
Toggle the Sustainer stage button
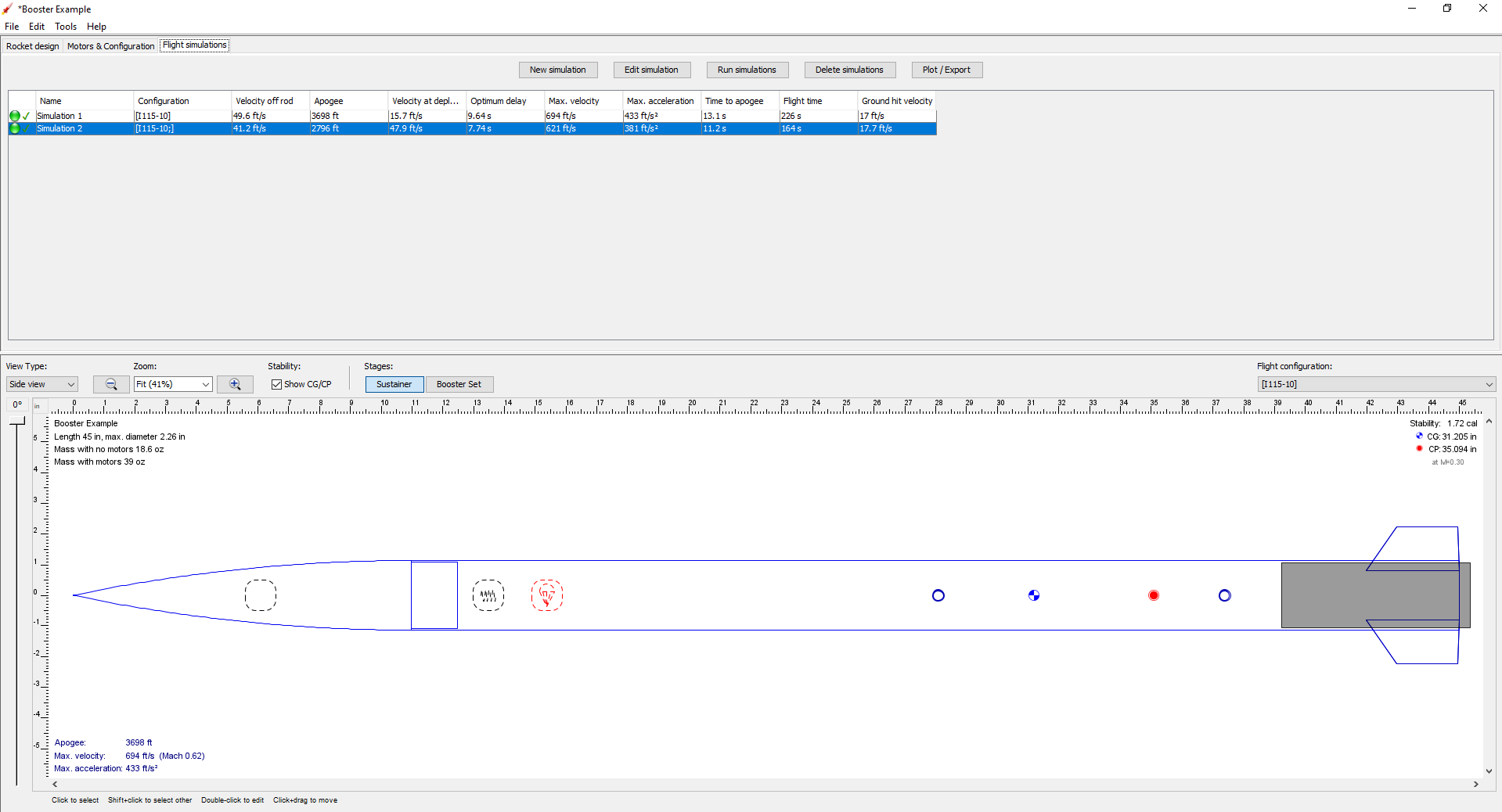[x=394, y=384]
